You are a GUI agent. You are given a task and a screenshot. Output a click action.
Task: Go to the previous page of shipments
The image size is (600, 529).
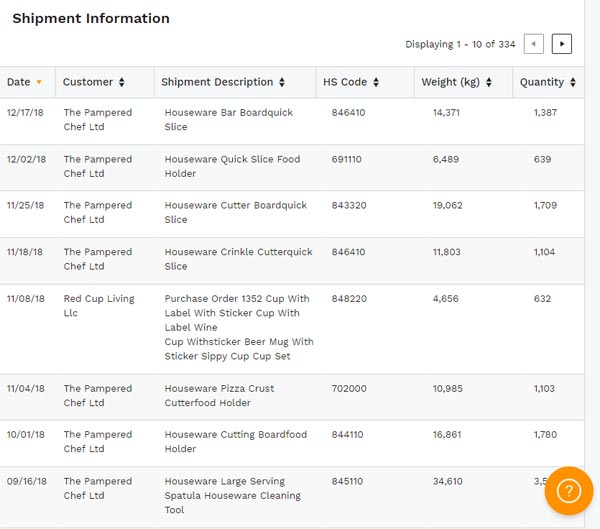point(533,44)
